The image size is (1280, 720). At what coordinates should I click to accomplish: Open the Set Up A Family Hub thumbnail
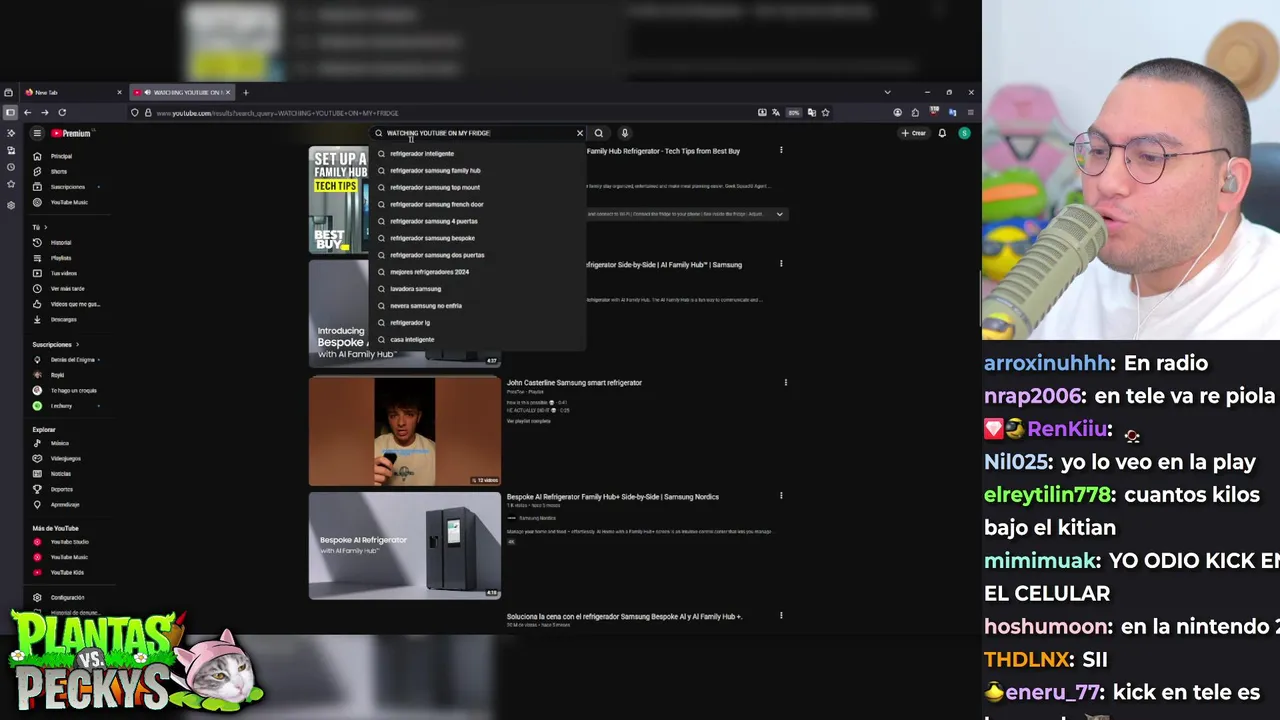338,200
